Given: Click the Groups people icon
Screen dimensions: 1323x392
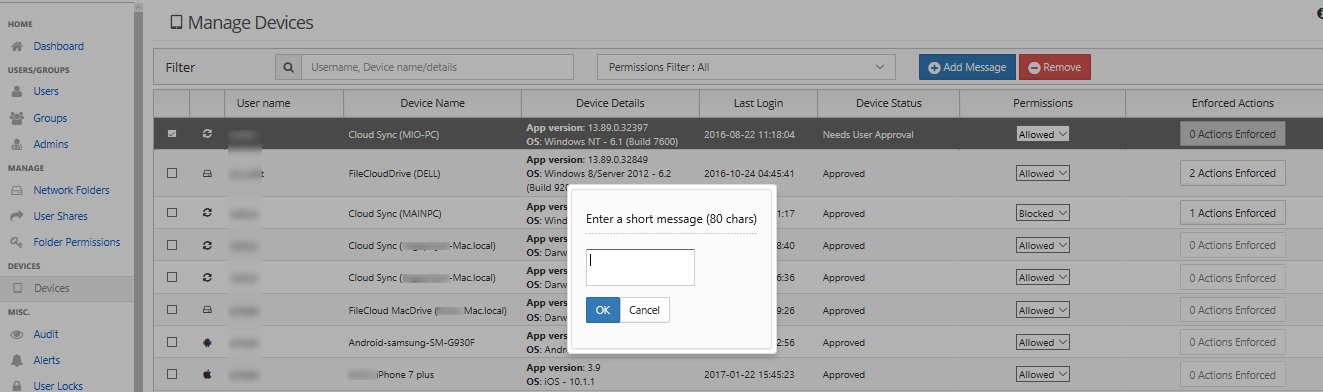Looking at the screenshot, I should pyautogui.click(x=16, y=118).
